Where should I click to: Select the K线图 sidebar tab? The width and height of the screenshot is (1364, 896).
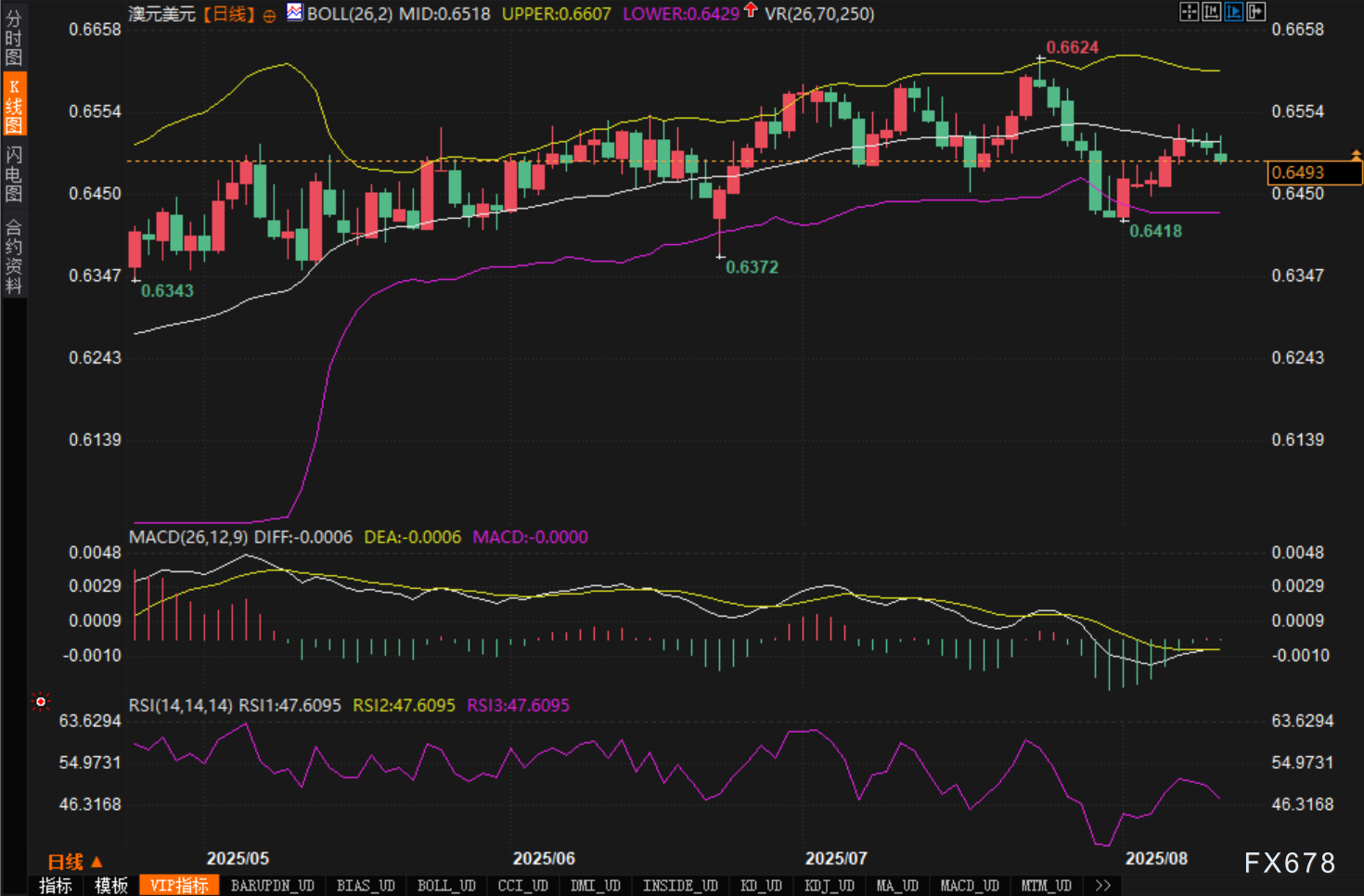pyautogui.click(x=13, y=105)
